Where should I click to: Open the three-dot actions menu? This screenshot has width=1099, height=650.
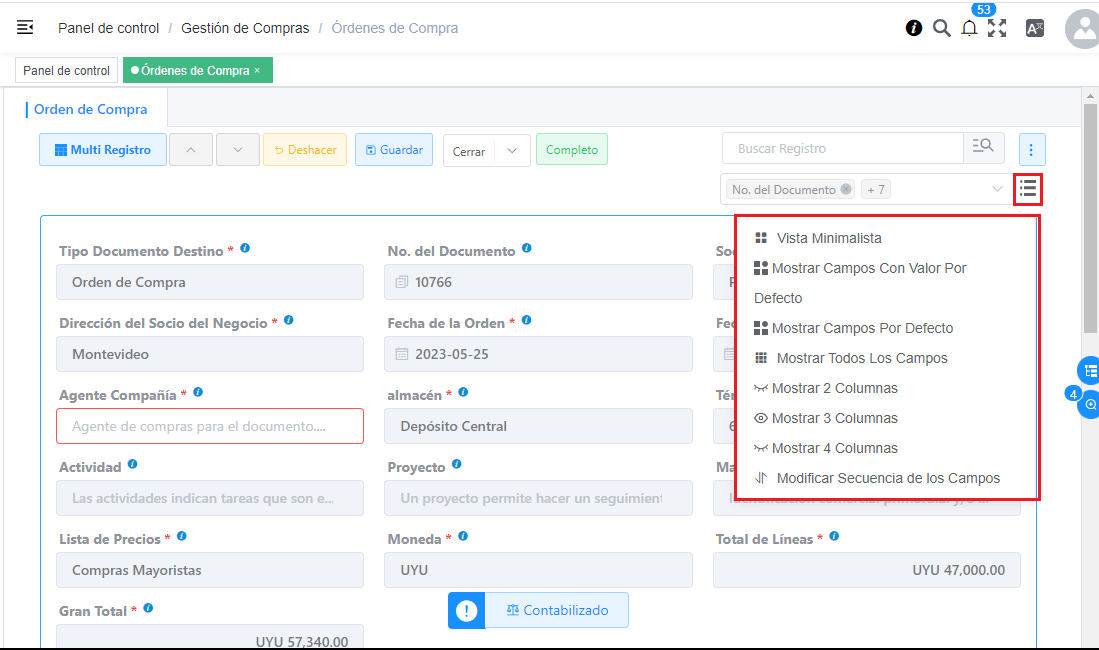[1031, 150]
